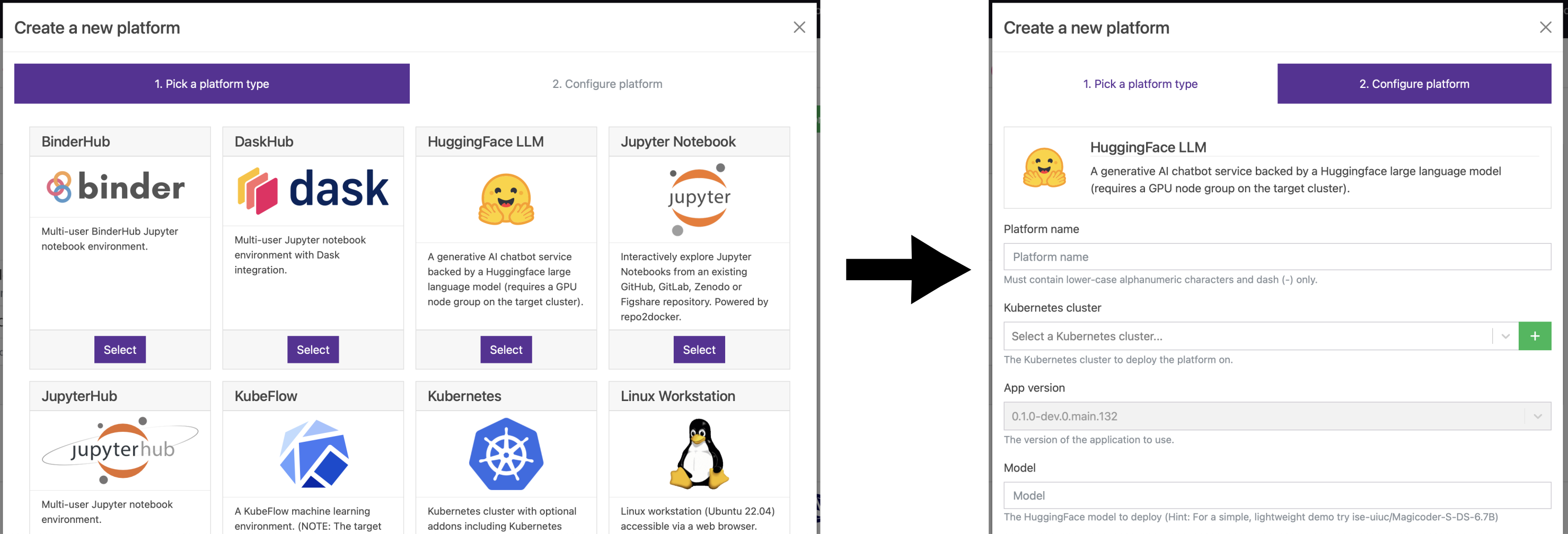Click the green plus button to add a cluster
Screen dimensions: 1568x534
tap(1535, 336)
